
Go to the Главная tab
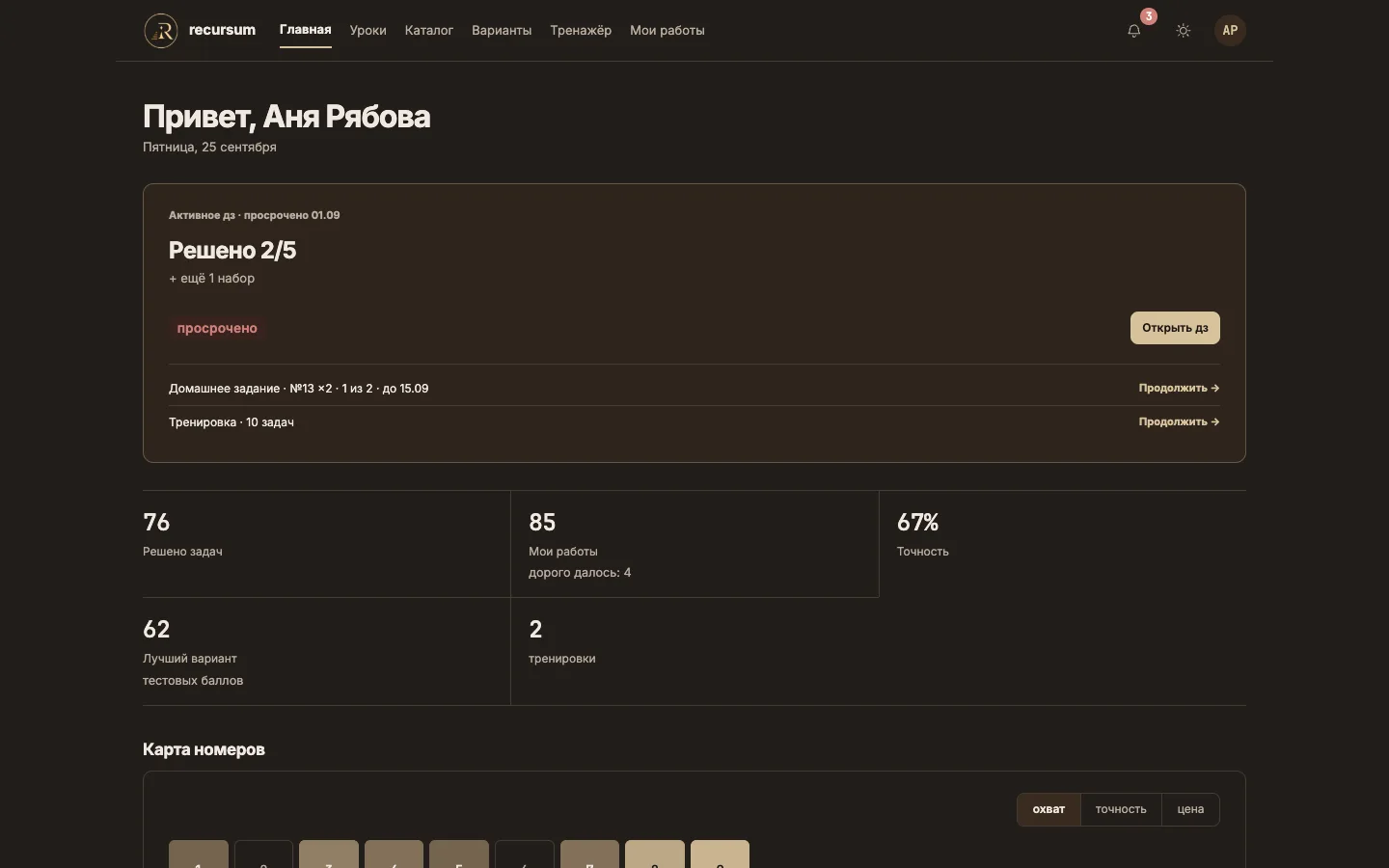coord(306,30)
